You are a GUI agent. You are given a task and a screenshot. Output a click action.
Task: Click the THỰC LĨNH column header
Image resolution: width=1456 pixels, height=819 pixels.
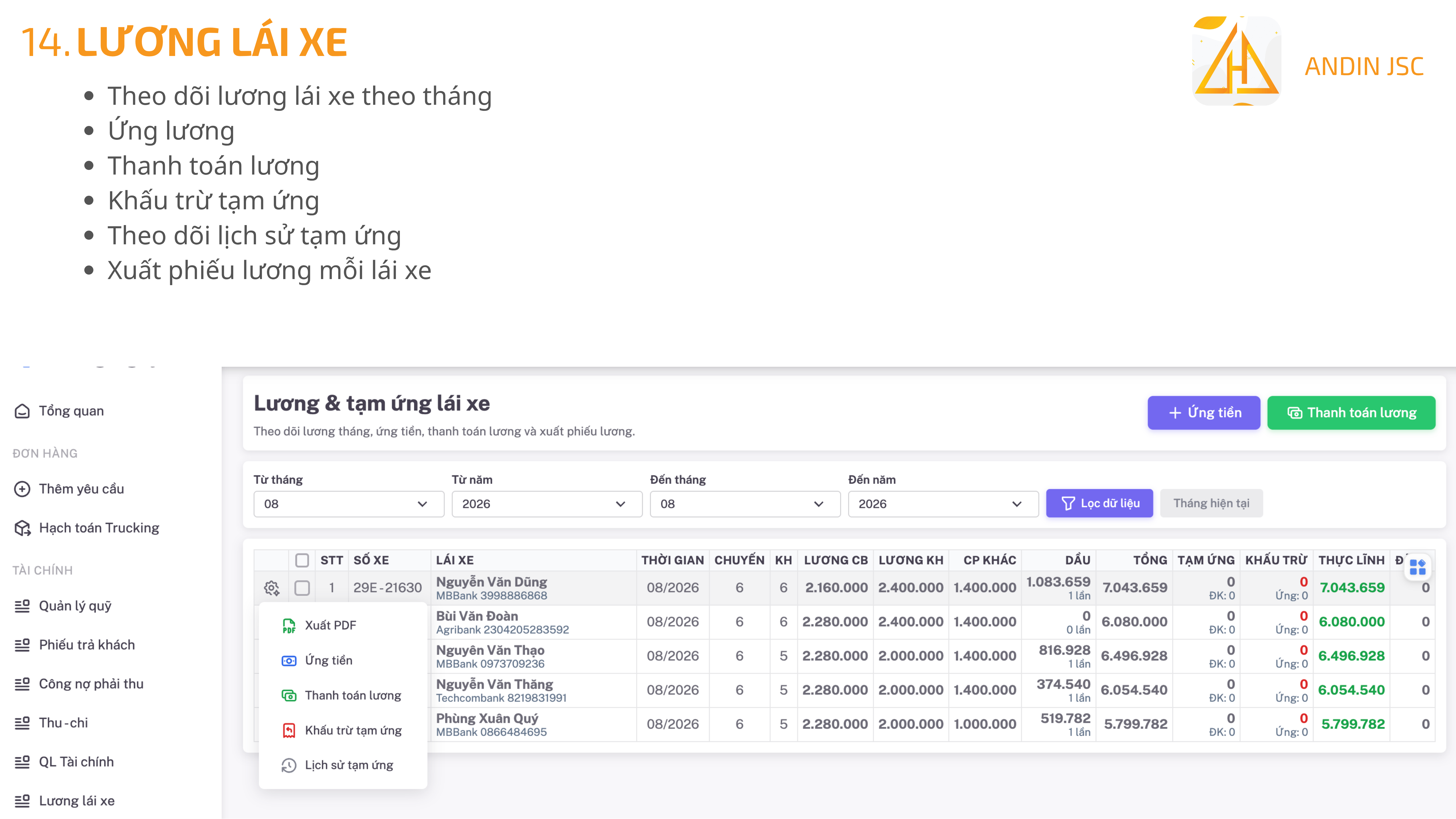pos(1351,560)
